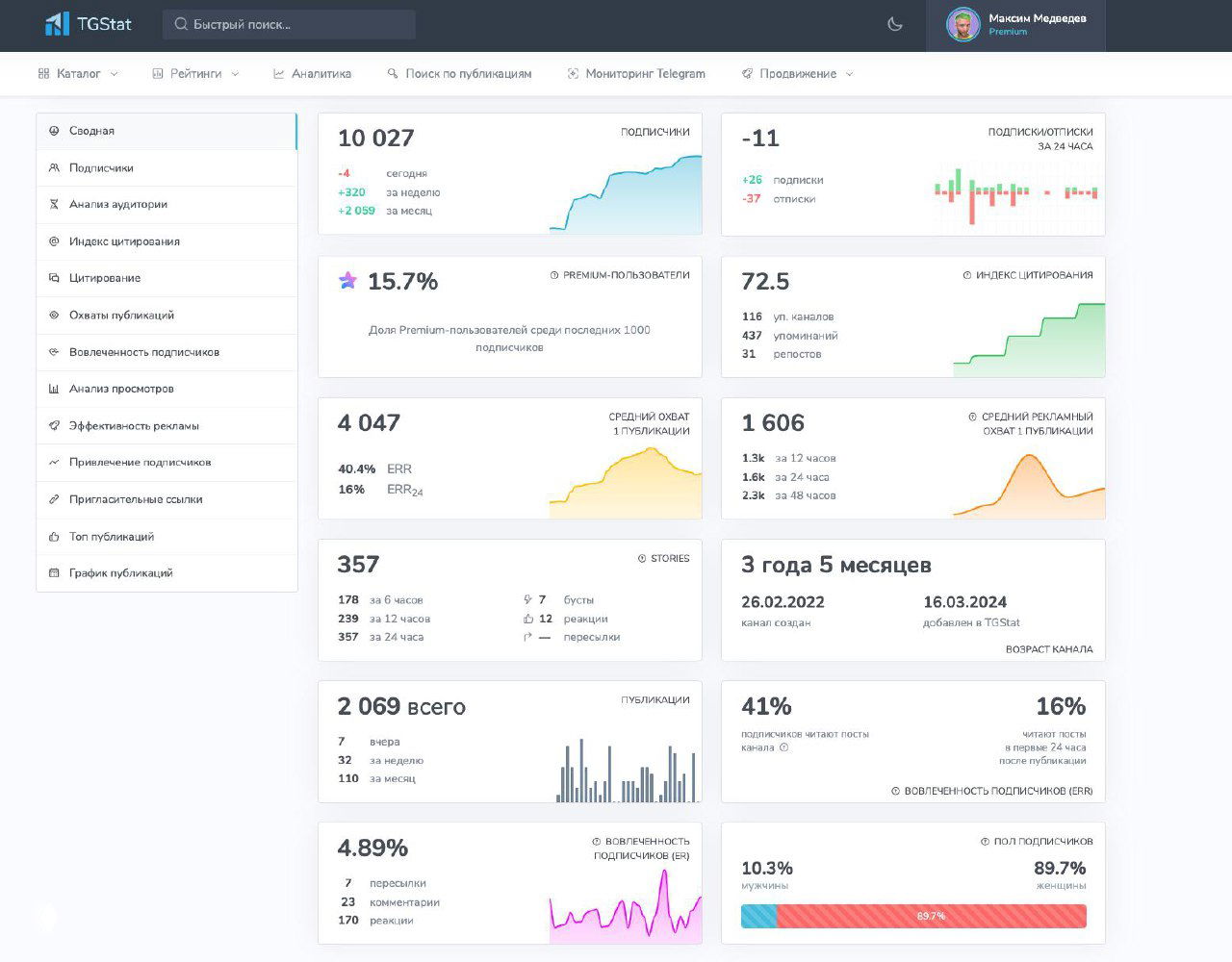
Task: Click the Анализ просмотров chart icon
Action: click(54, 390)
